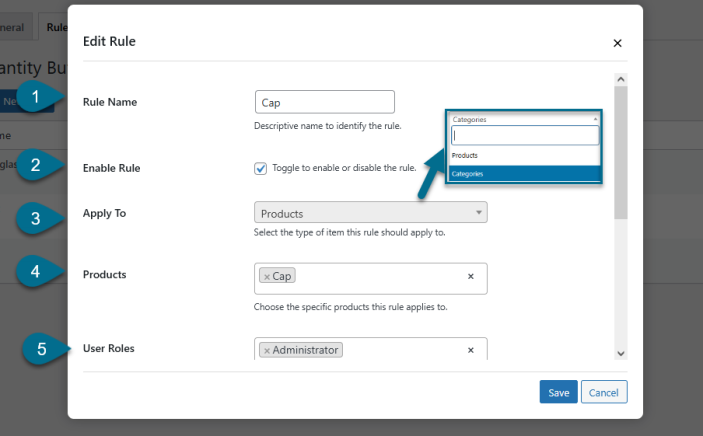Toggle the Enable Rule checkbox
Image resolution: width=703 pixels, height=436 pixels.
coord(261,168)
